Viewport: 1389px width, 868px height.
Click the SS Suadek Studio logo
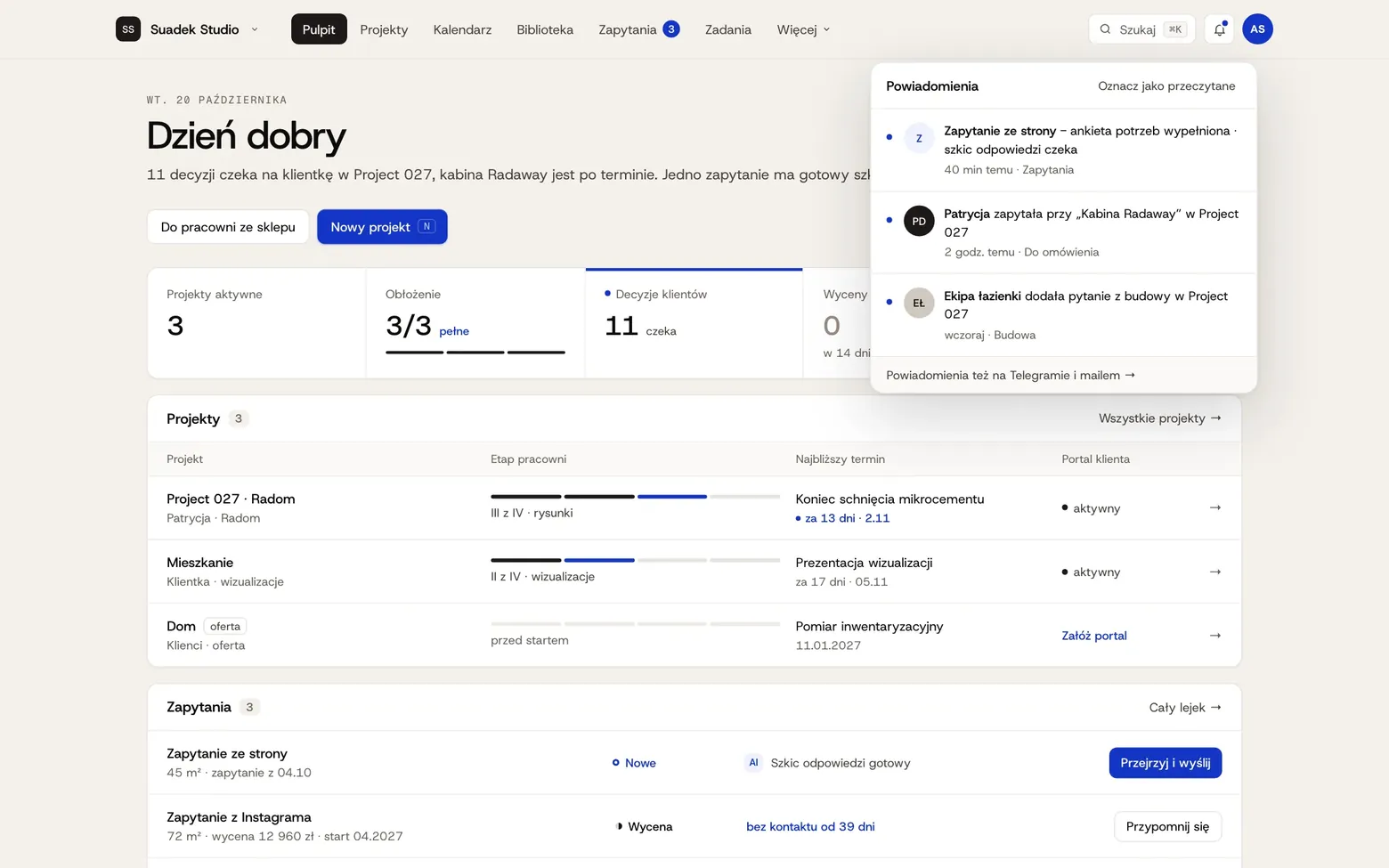(128, 29)
